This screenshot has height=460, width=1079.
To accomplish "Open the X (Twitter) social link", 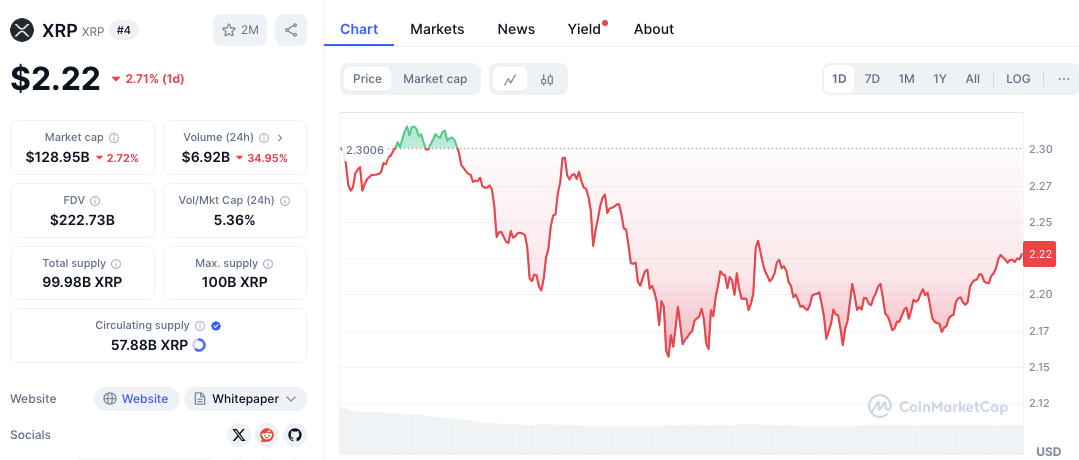I will (x=238, y=435).
